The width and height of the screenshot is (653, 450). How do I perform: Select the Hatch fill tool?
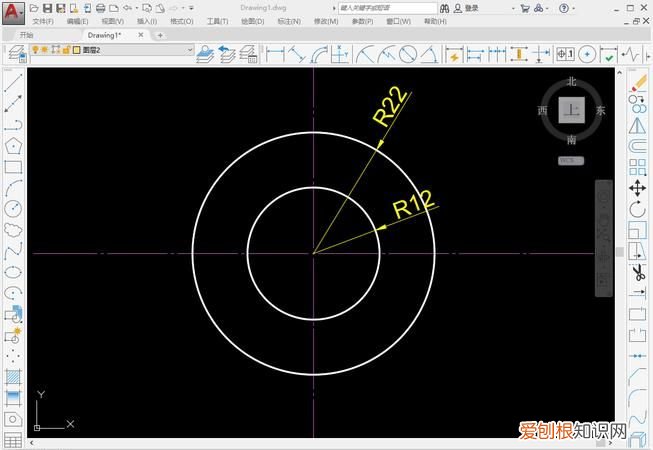13,376
